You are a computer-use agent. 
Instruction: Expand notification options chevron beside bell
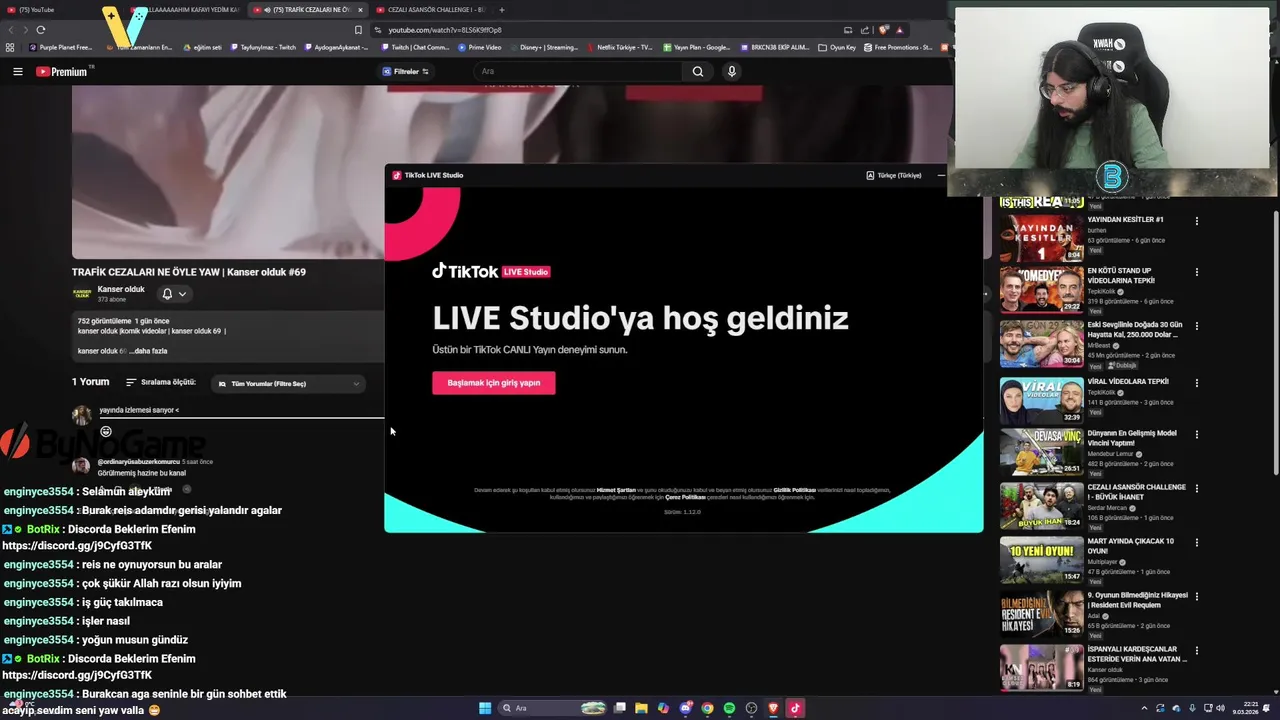coord(182,294)
